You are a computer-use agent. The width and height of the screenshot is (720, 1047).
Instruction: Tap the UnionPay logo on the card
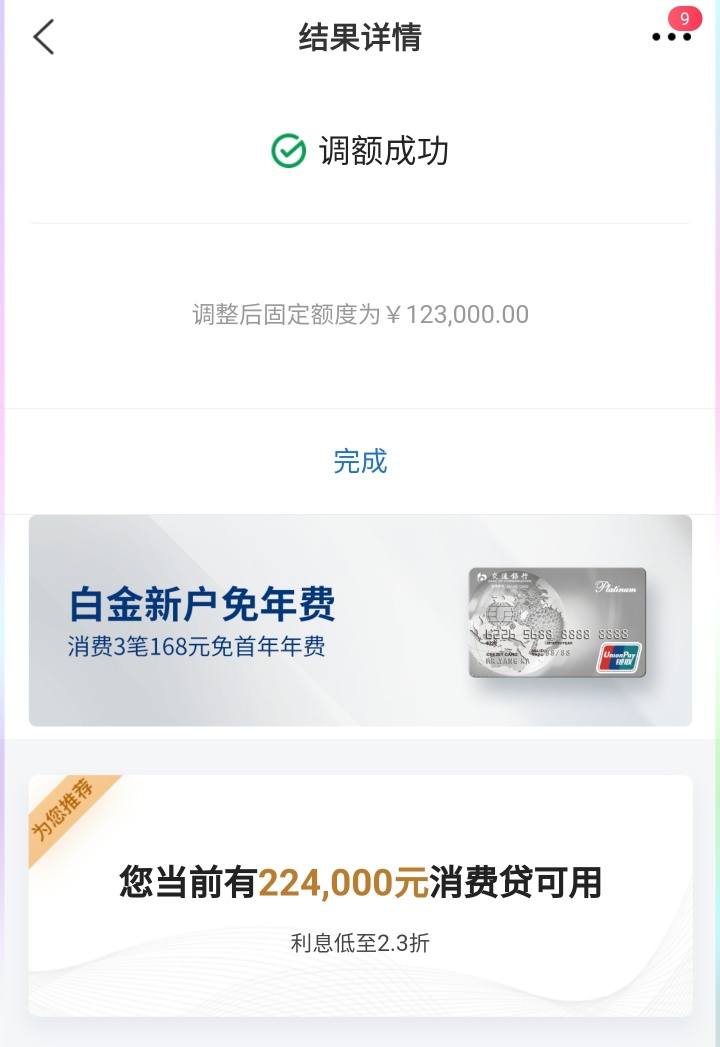point(618,658)
